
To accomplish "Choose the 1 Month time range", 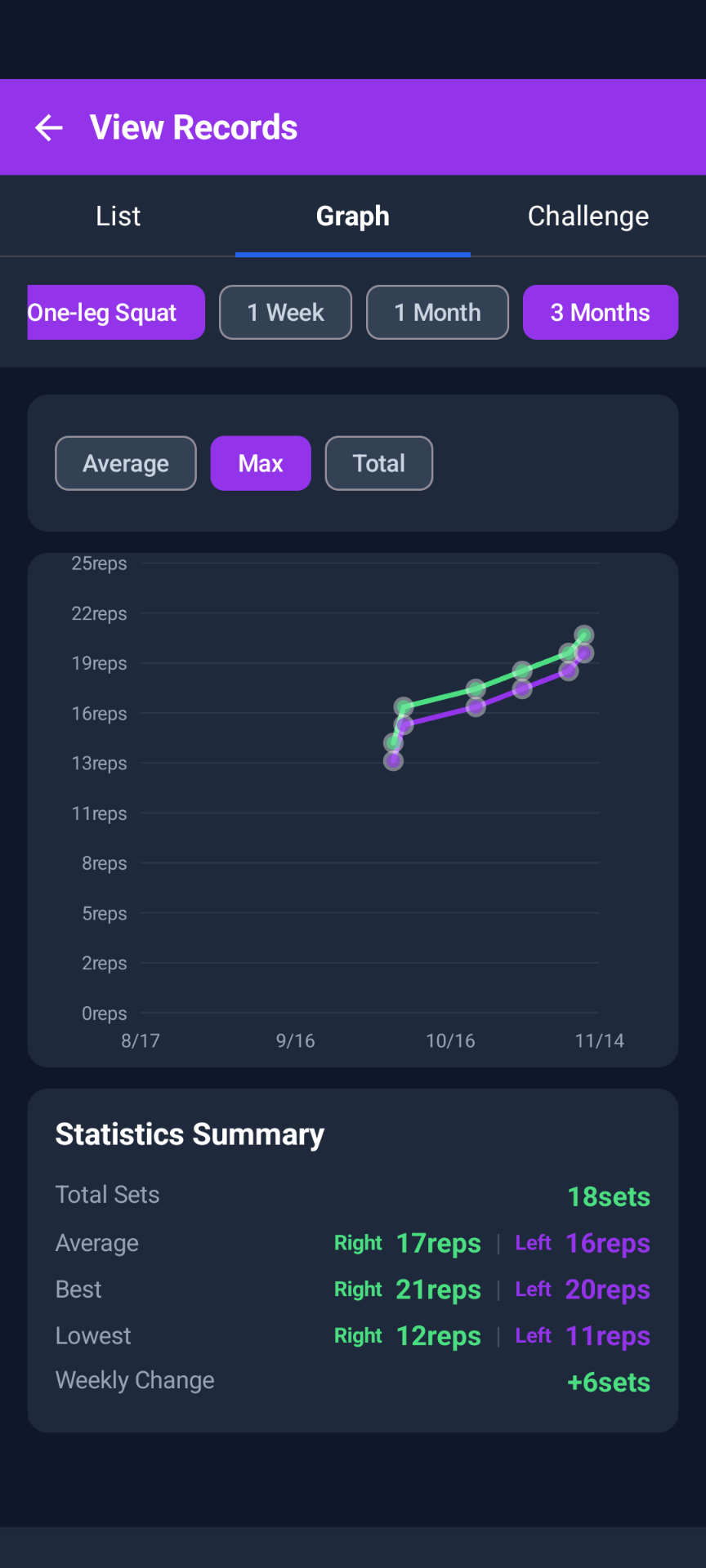I will 437,312.
